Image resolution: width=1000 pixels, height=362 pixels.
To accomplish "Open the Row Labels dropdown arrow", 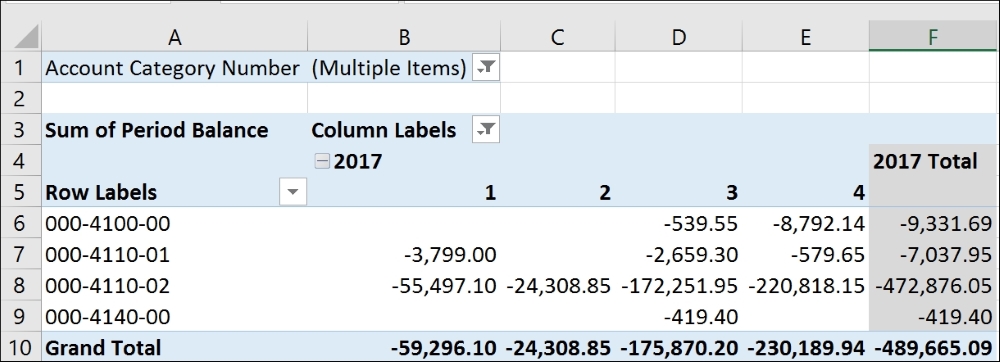I will tap(293, 192).
